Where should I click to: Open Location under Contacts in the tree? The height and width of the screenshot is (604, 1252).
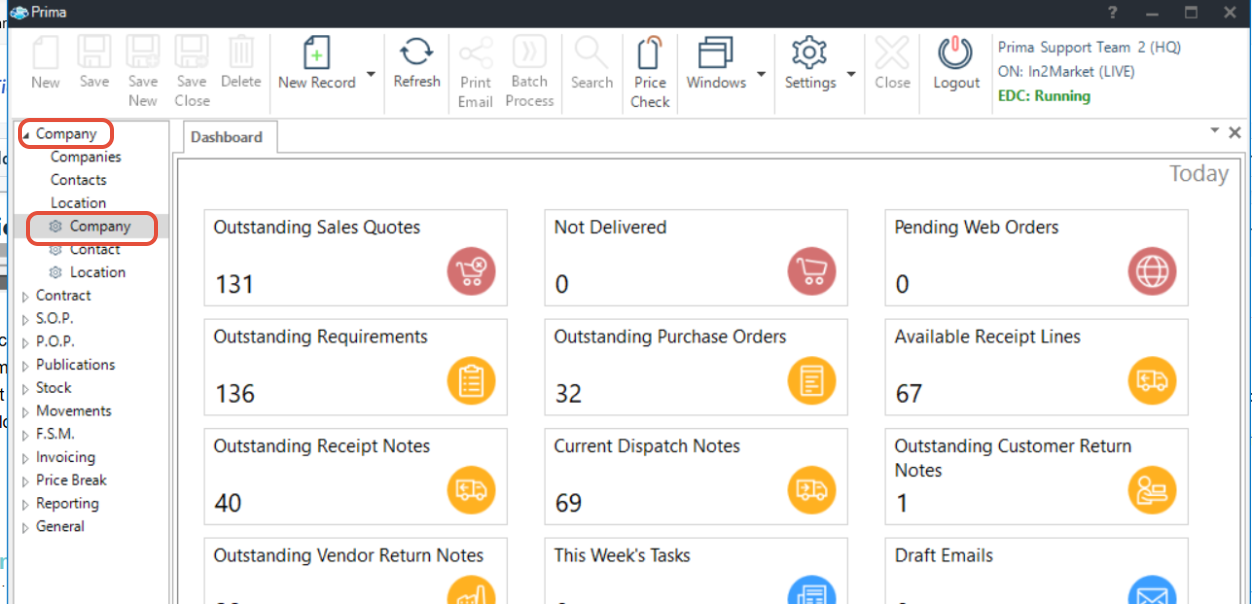79,203
